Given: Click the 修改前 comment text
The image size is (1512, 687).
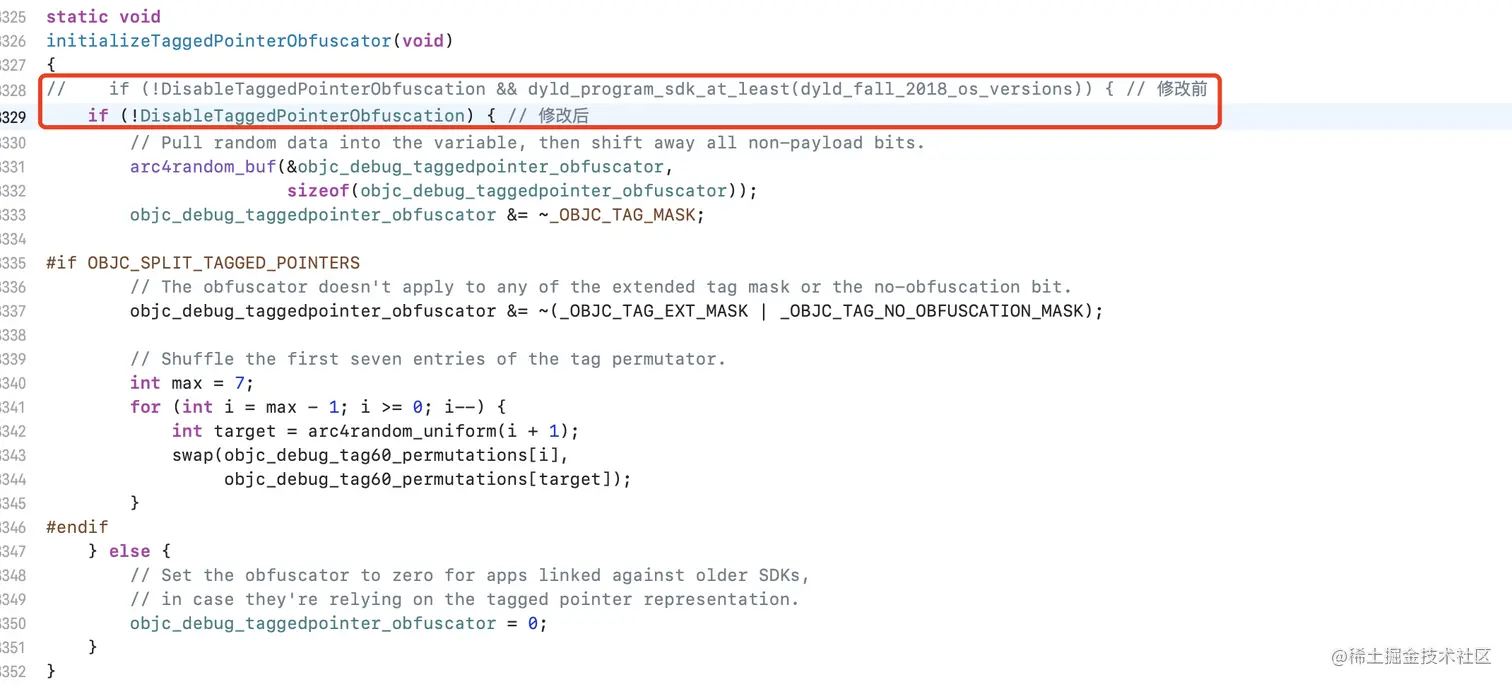Looking at the screenshot, I should [1182, 89].
